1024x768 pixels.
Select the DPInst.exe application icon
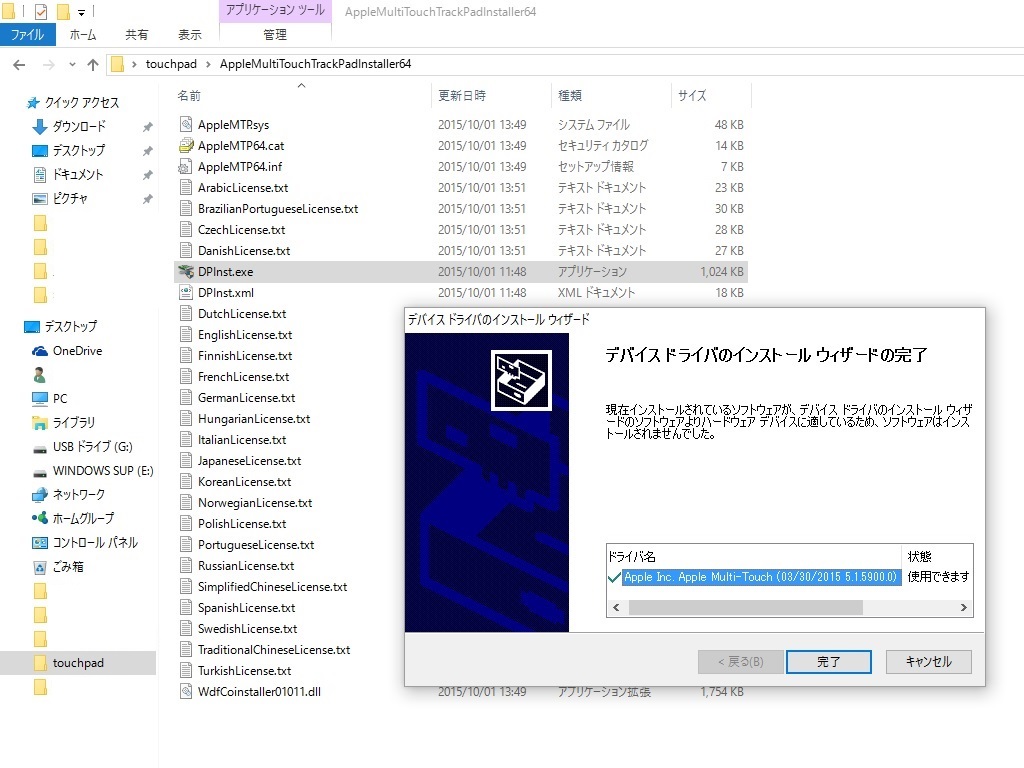186,272
